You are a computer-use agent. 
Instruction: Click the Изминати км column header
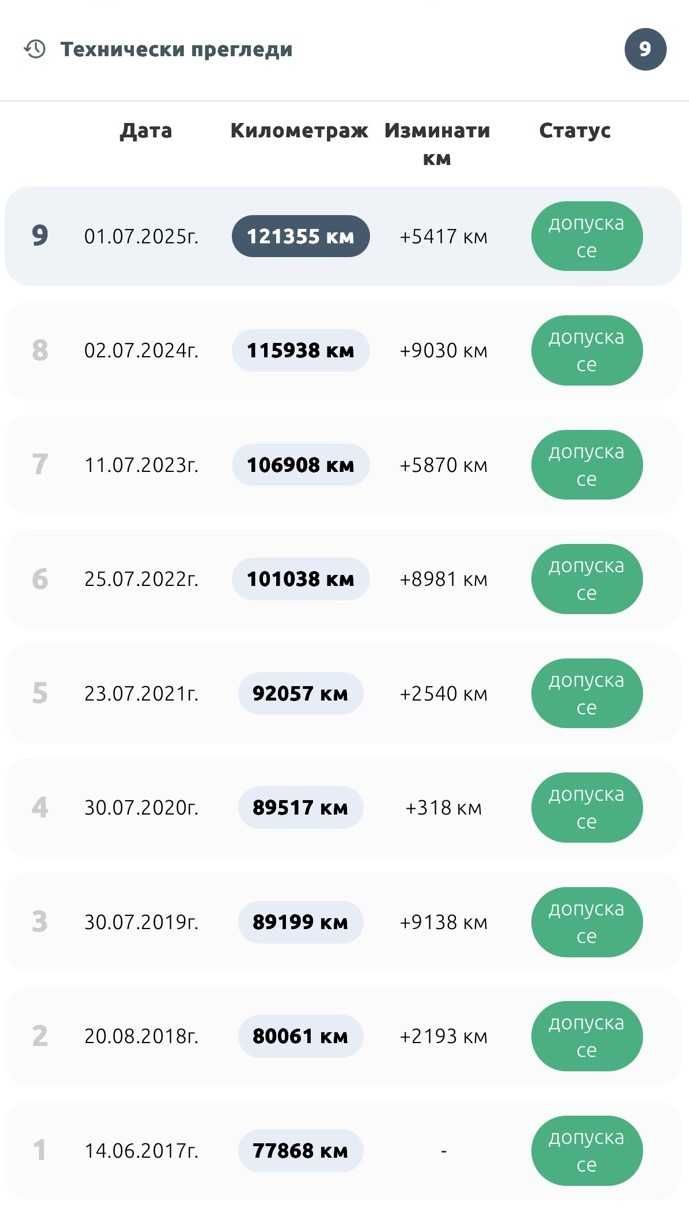pyautogui.click(x=437, y=144)
